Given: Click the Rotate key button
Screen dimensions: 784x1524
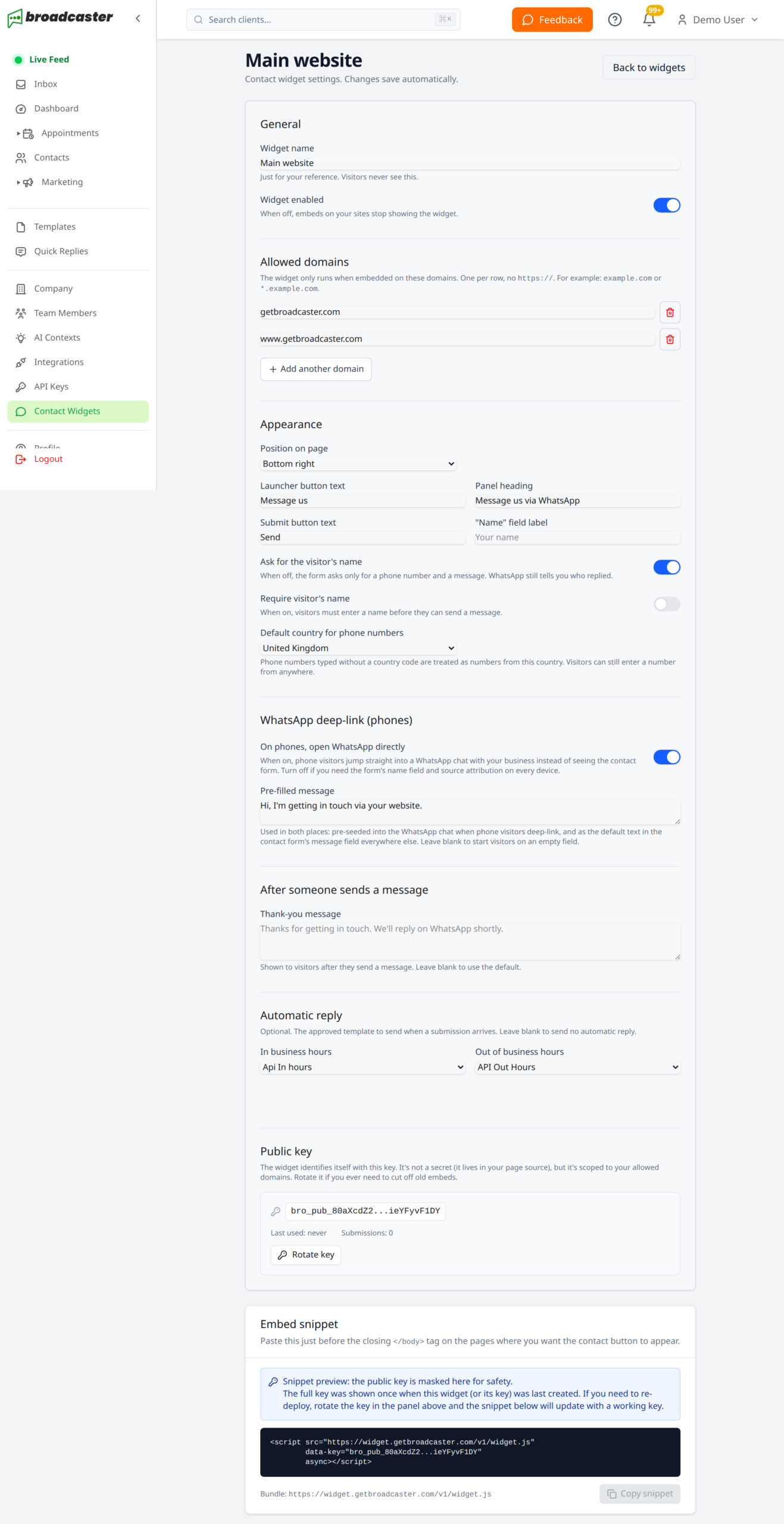Looking at the screenshot, I should point(306,1254).
